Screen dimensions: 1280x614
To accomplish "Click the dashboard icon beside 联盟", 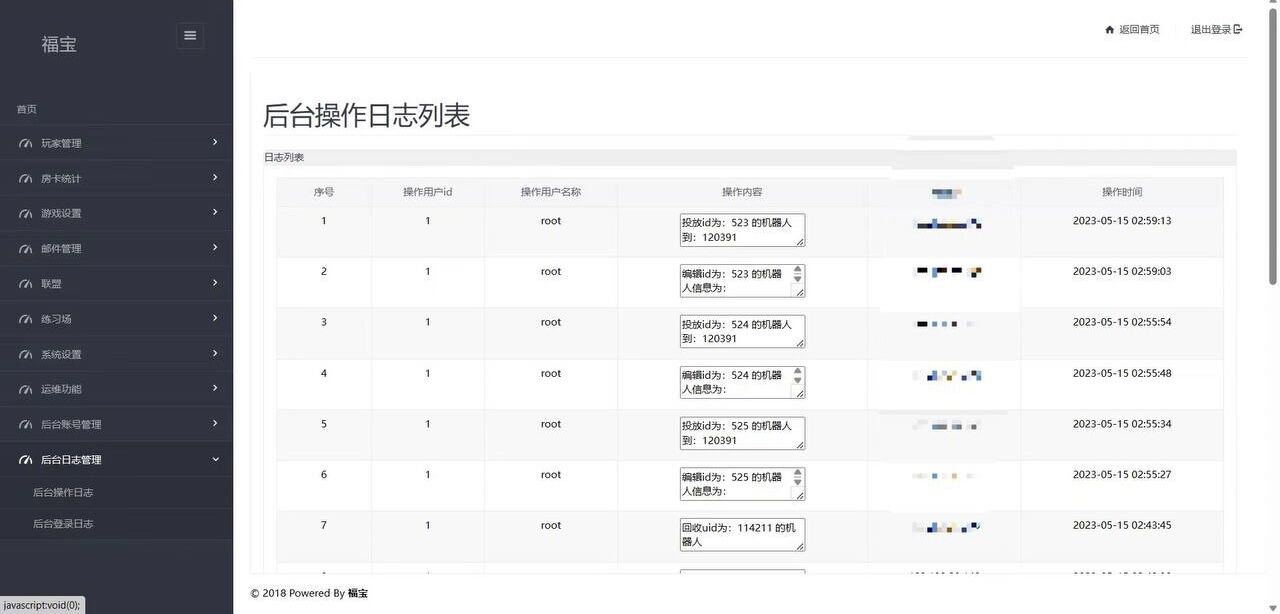I will [x=25, y=284].
